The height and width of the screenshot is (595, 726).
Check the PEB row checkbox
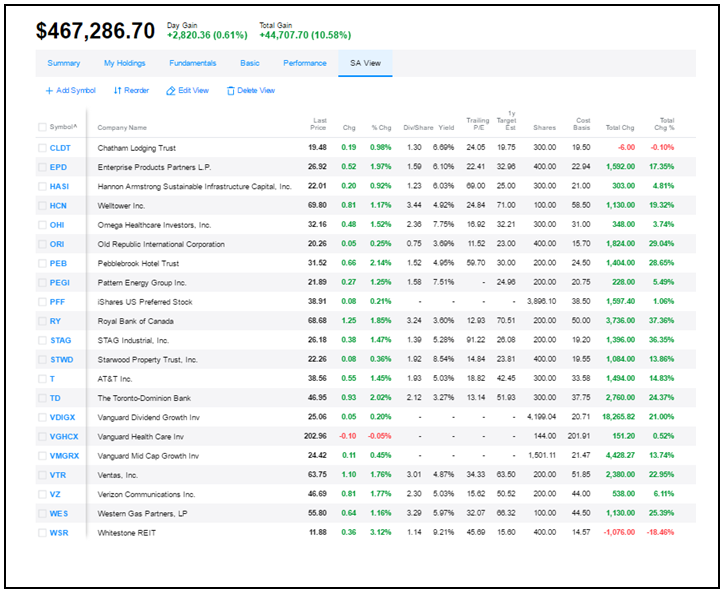point(43,264)
